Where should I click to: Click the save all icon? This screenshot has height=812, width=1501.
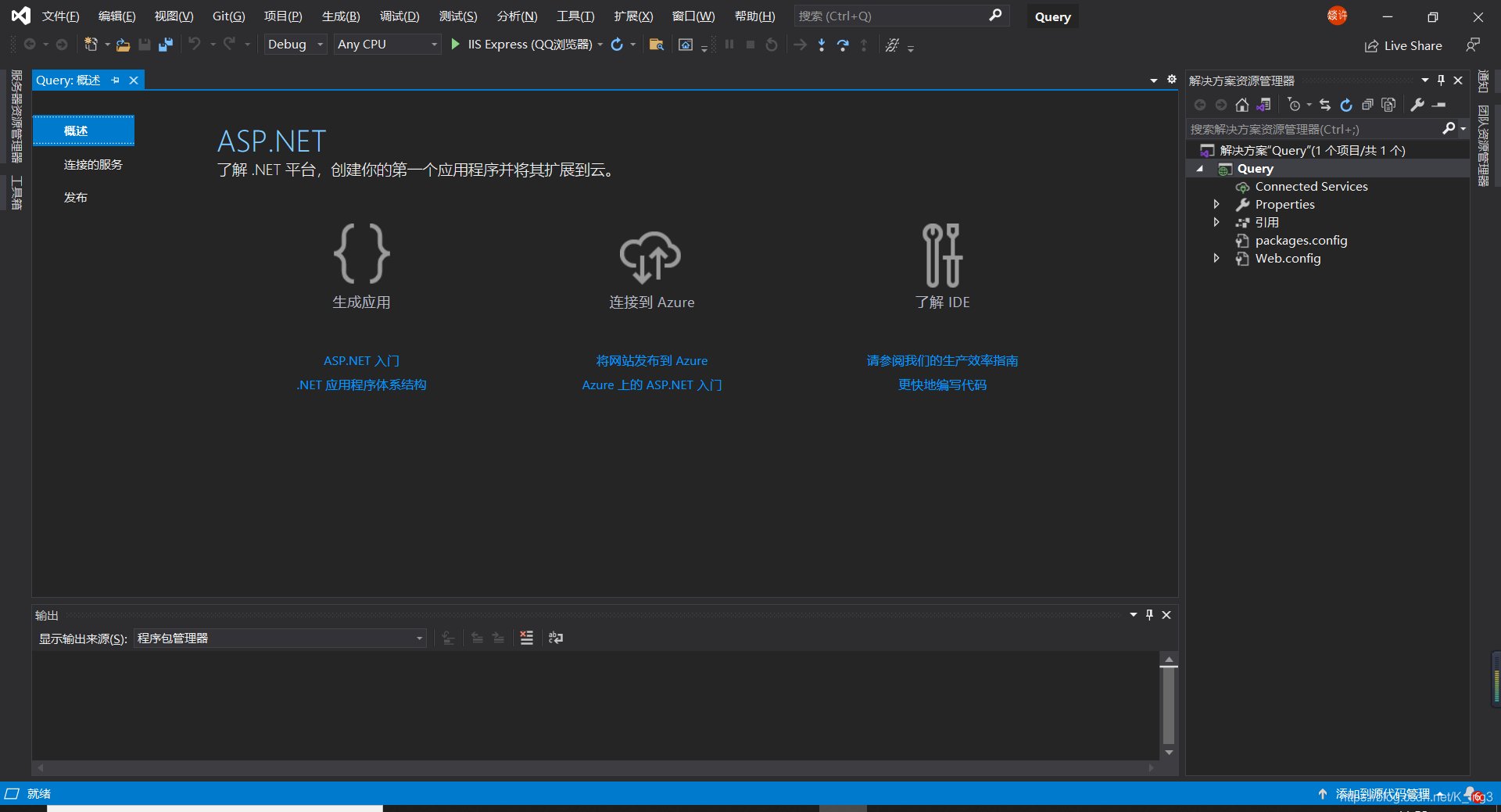[165, 45]
